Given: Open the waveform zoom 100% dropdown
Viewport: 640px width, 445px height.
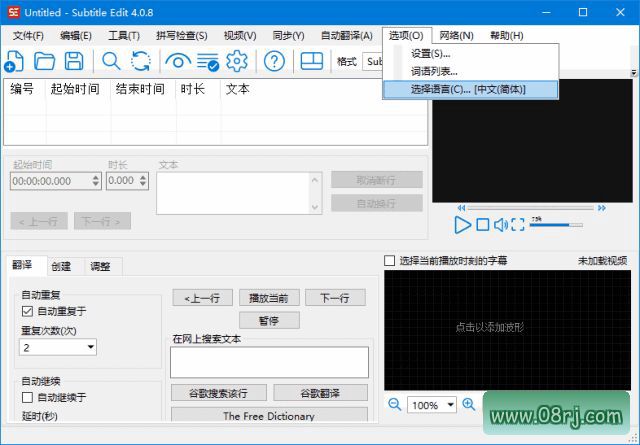Looking at the screenshot, I should [x=432, y=405].
